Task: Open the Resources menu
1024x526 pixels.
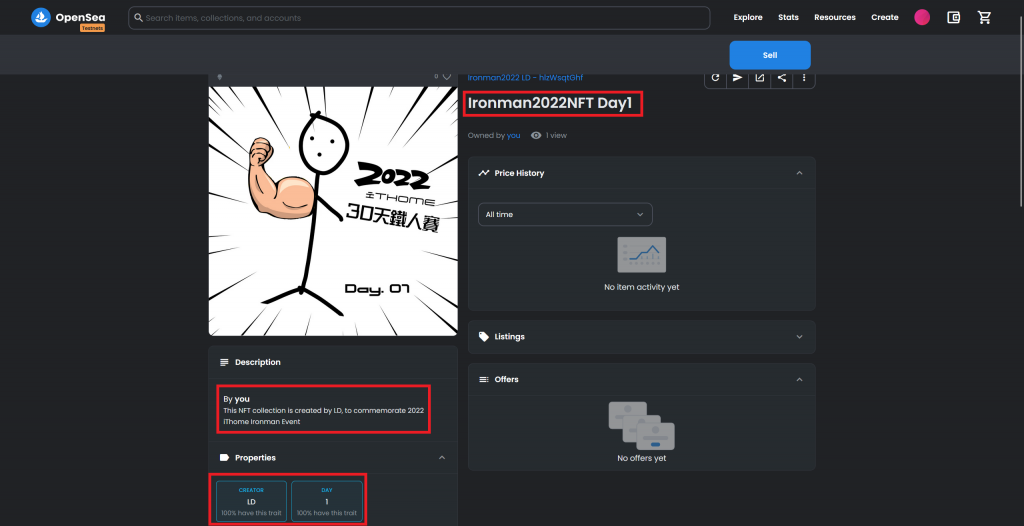Action: click(x=835, y=18)
